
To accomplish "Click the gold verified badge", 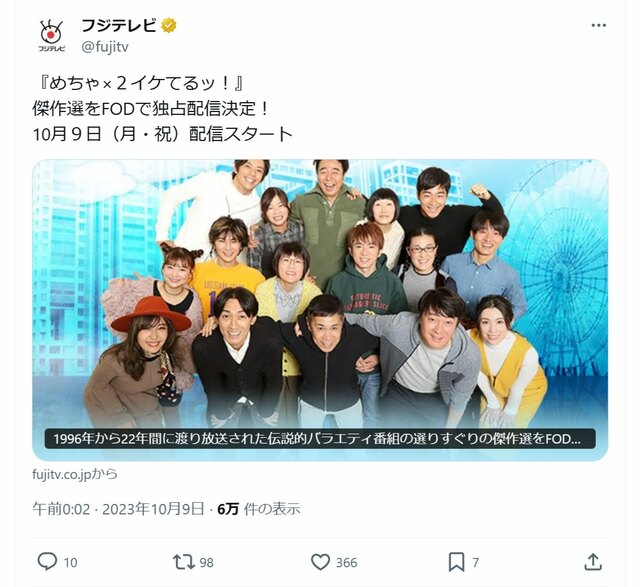I will pos(169,25).
